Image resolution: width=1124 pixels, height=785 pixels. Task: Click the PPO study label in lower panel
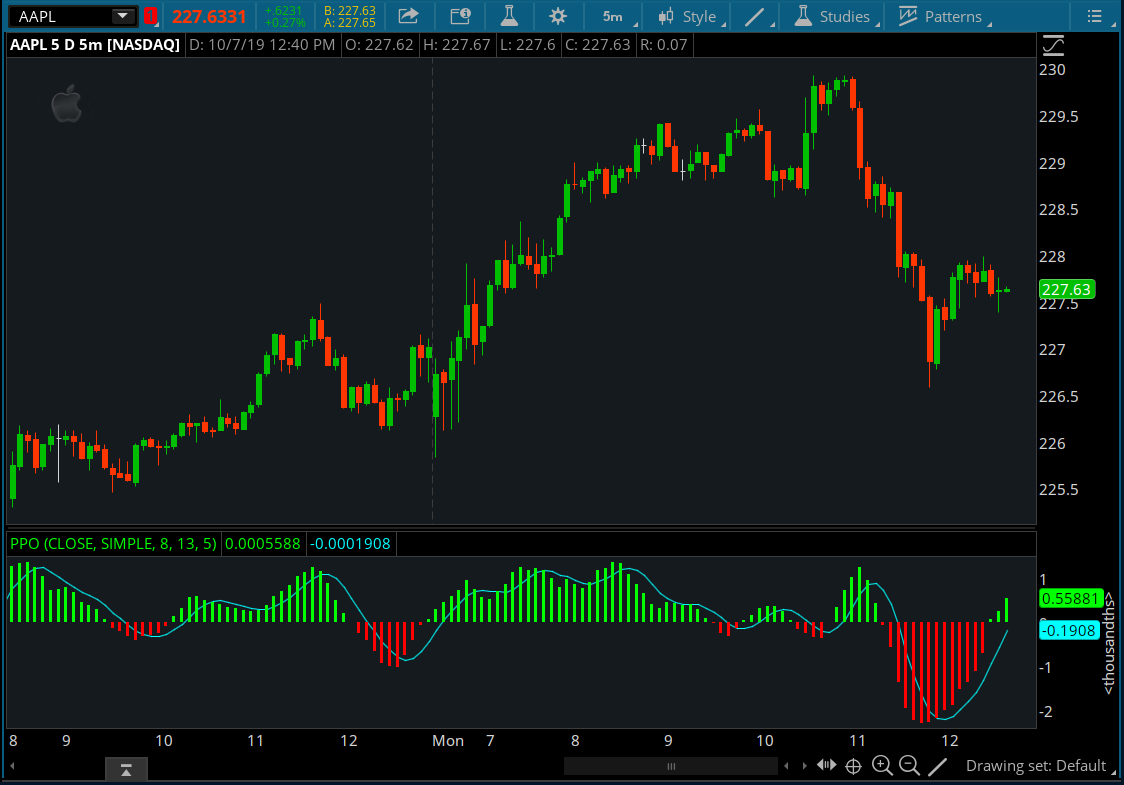113,544
